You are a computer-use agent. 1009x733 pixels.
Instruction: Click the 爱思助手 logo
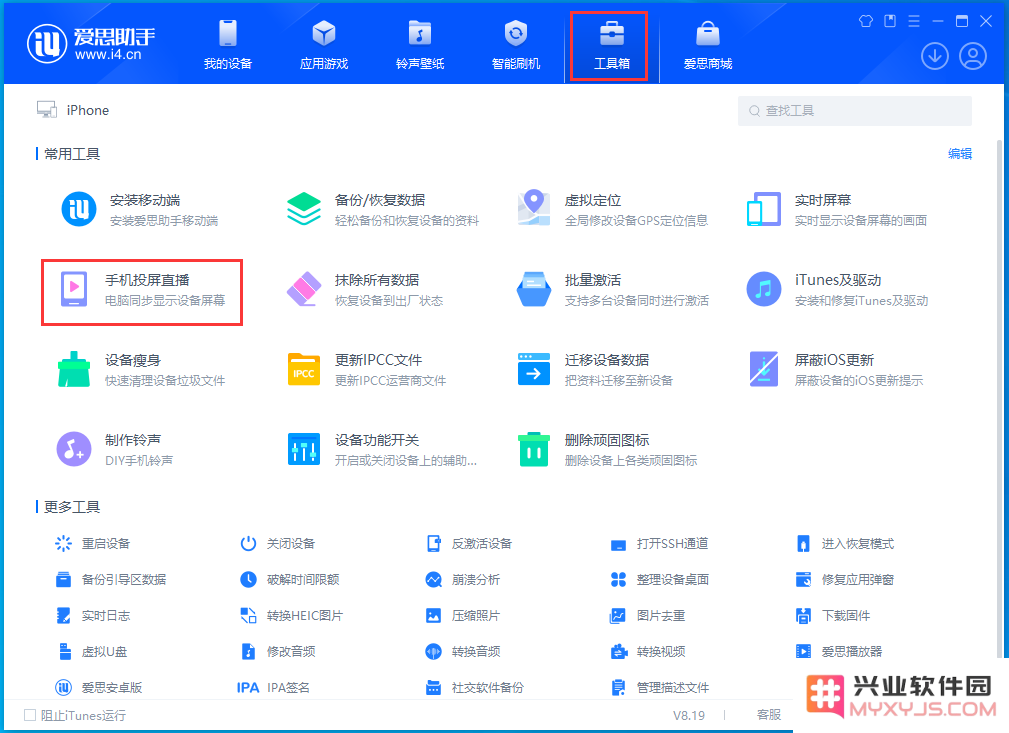pos(91,44)
